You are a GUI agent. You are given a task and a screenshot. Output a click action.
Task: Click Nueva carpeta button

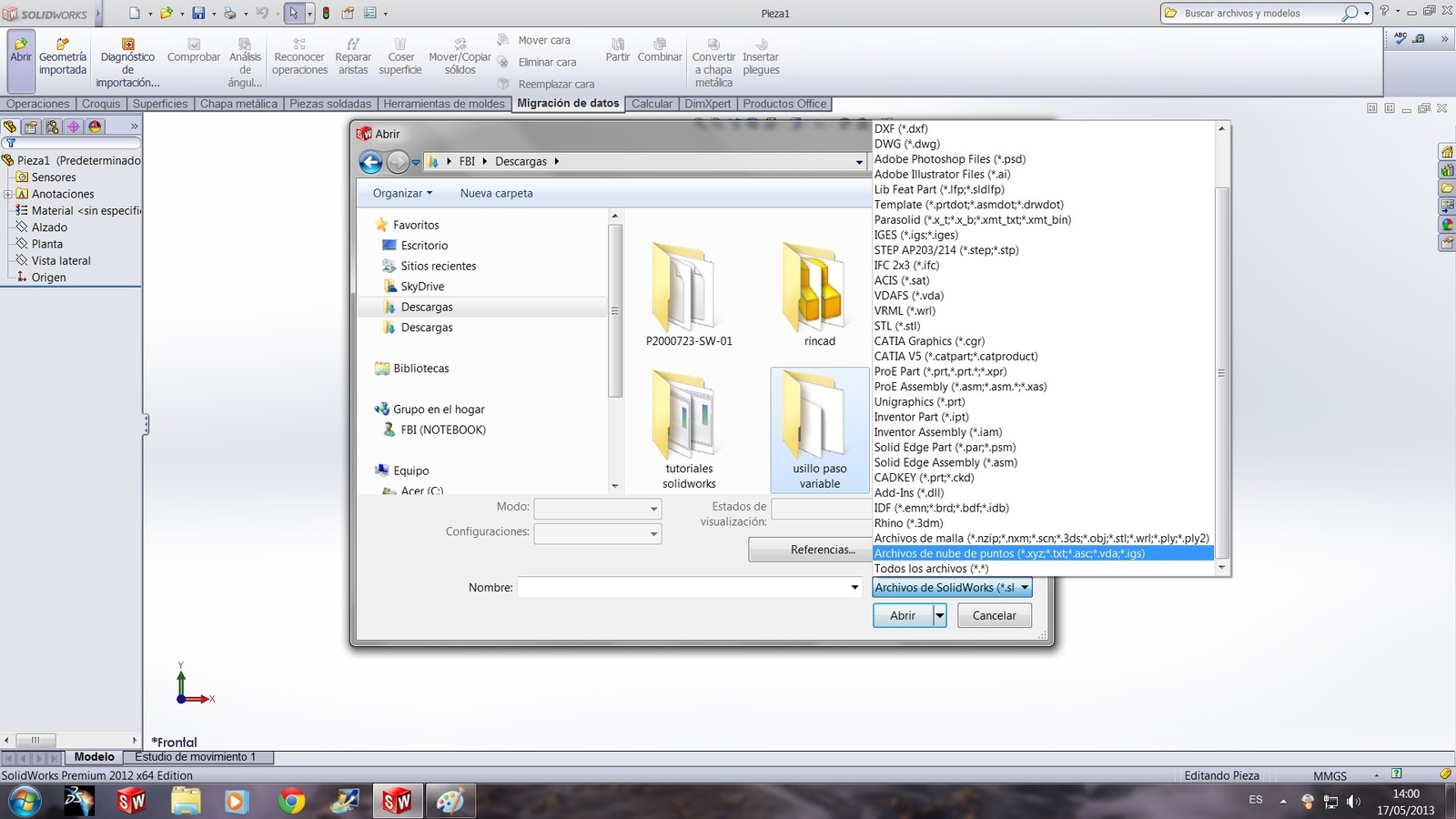(497, 193)
